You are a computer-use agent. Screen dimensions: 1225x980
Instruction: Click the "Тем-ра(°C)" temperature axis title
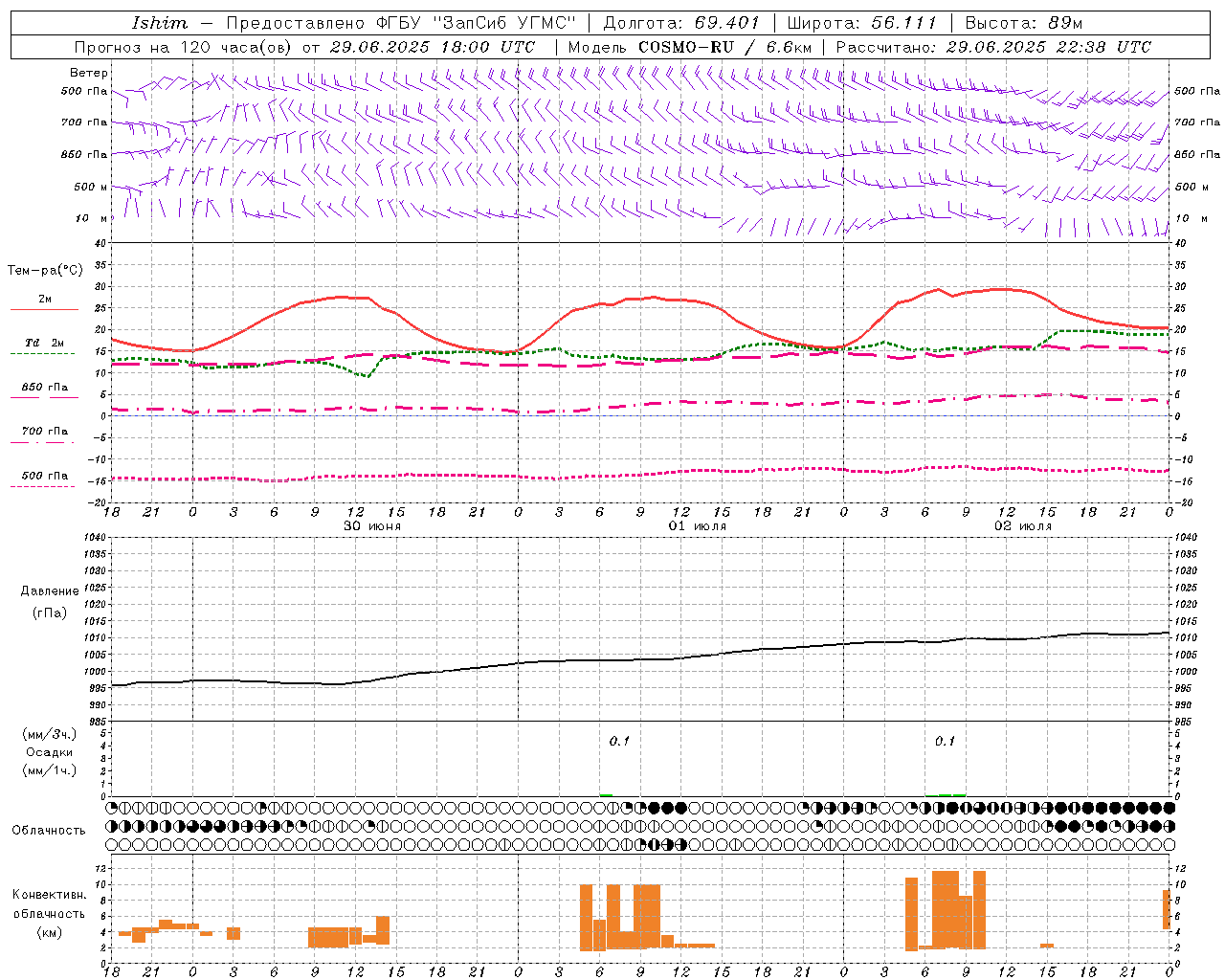click(x=45, y=271)
